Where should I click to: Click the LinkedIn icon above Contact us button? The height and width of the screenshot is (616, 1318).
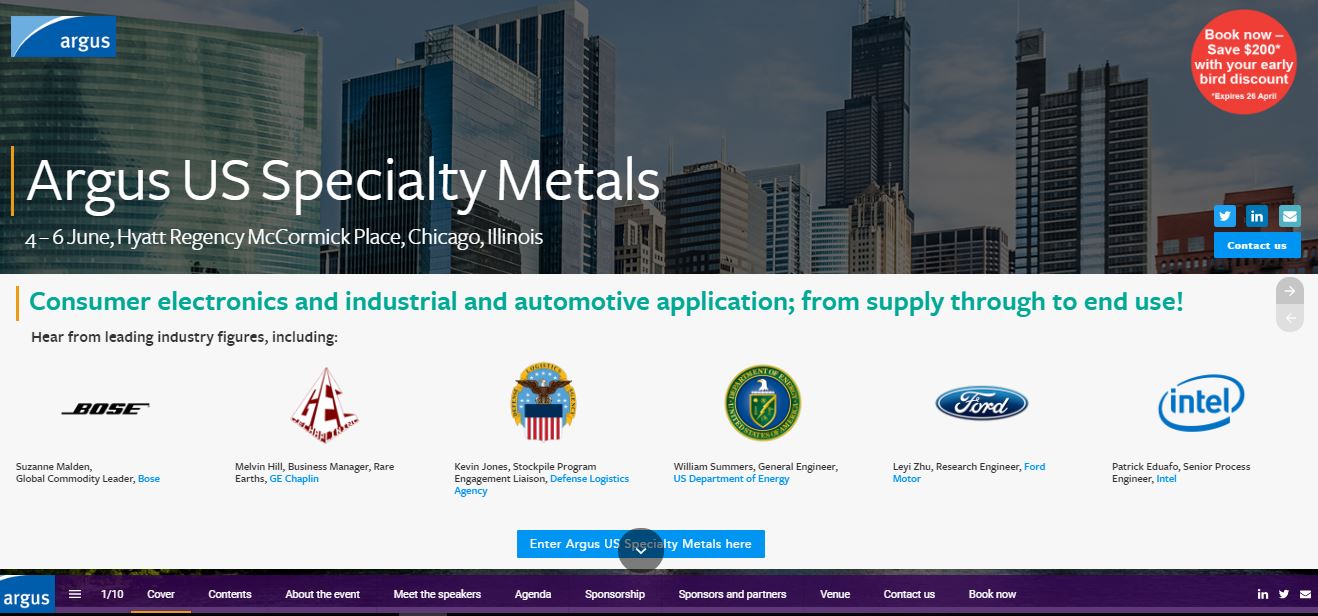coord(1257,216)
